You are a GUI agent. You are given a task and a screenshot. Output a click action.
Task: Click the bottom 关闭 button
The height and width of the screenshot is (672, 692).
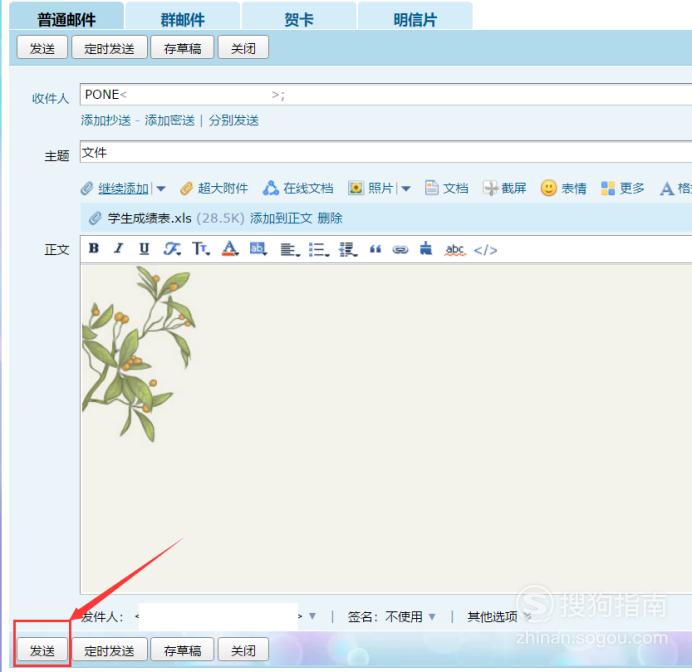point(243,649)
